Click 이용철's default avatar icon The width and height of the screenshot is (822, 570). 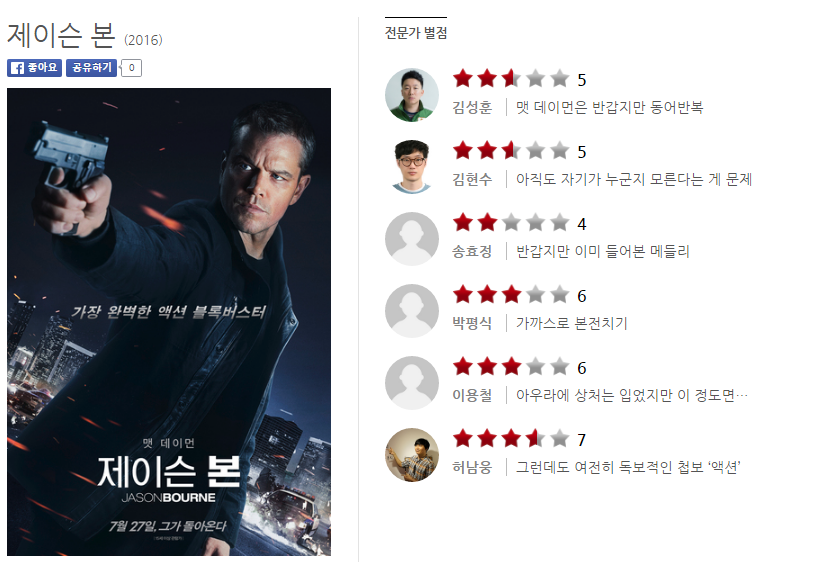point(412,383)
